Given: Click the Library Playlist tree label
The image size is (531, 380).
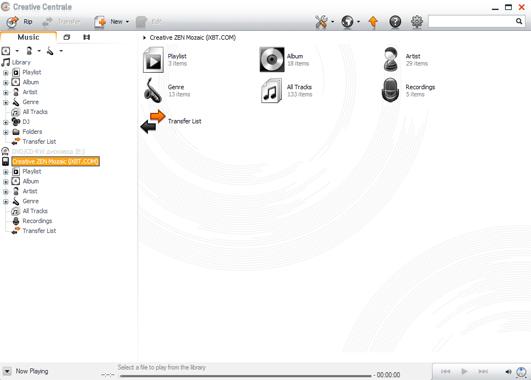Looking at the screenshot, I should click(32, 72).
